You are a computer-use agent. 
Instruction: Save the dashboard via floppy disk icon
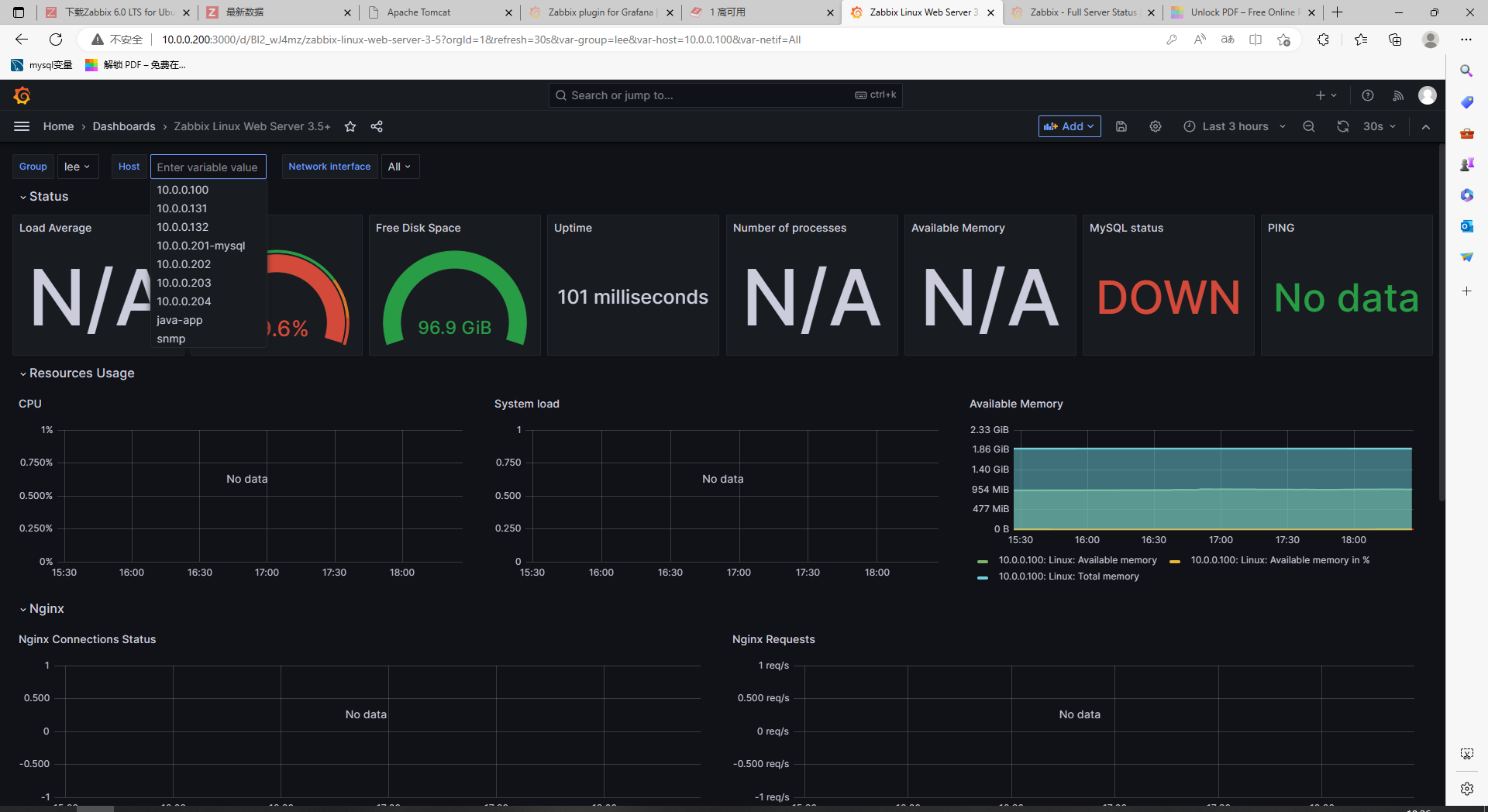pyautogui.click(x=1121, y=126)
